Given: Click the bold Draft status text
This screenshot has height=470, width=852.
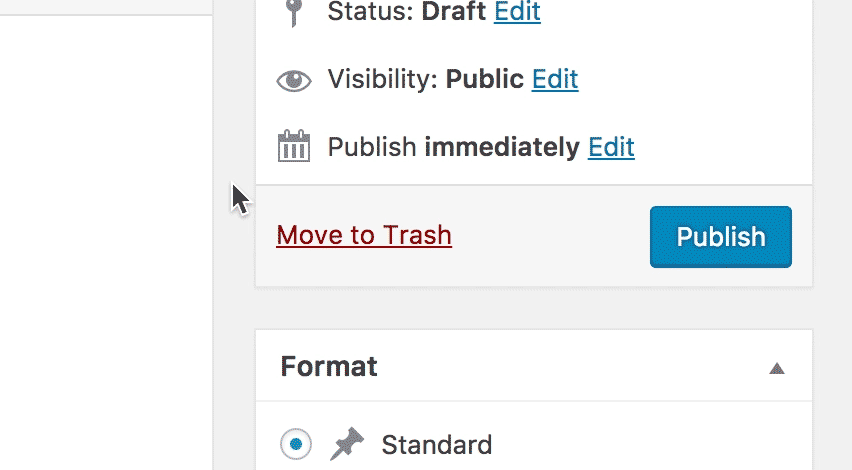Looking at the screenshot, I should [454, 11].
